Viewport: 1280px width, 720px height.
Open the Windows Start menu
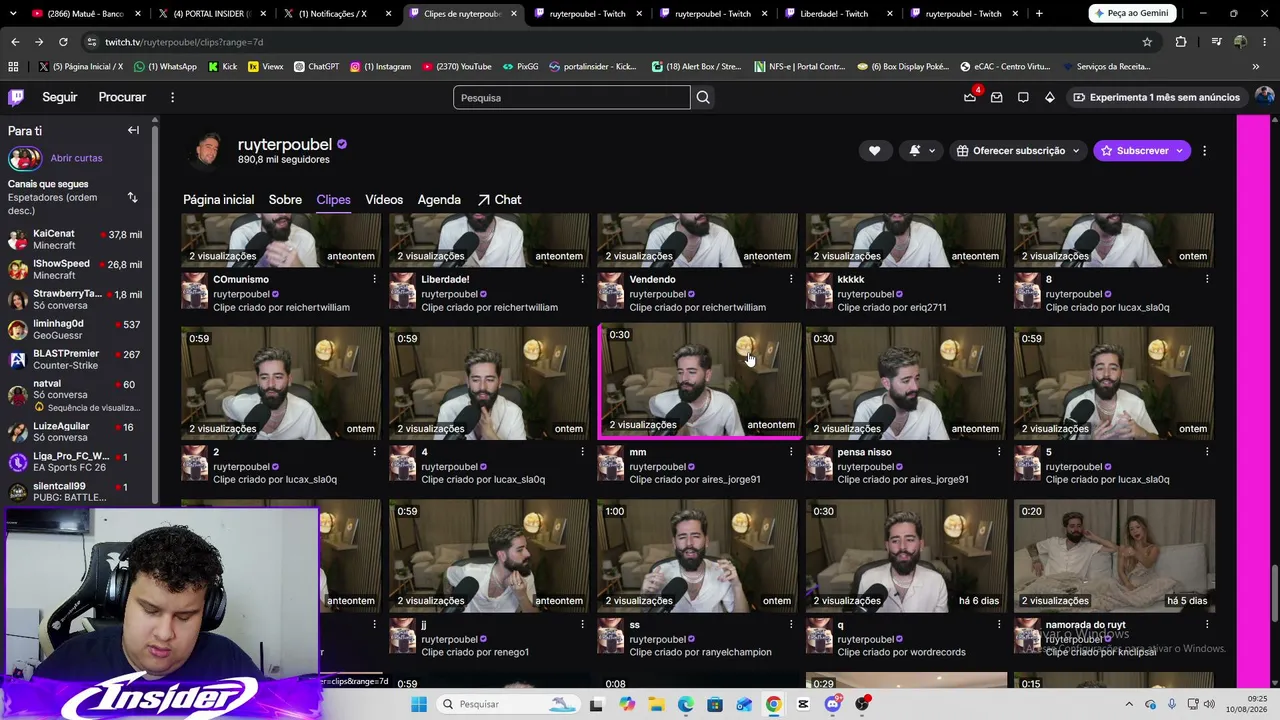pyautogui.click(x=419, y=704)
